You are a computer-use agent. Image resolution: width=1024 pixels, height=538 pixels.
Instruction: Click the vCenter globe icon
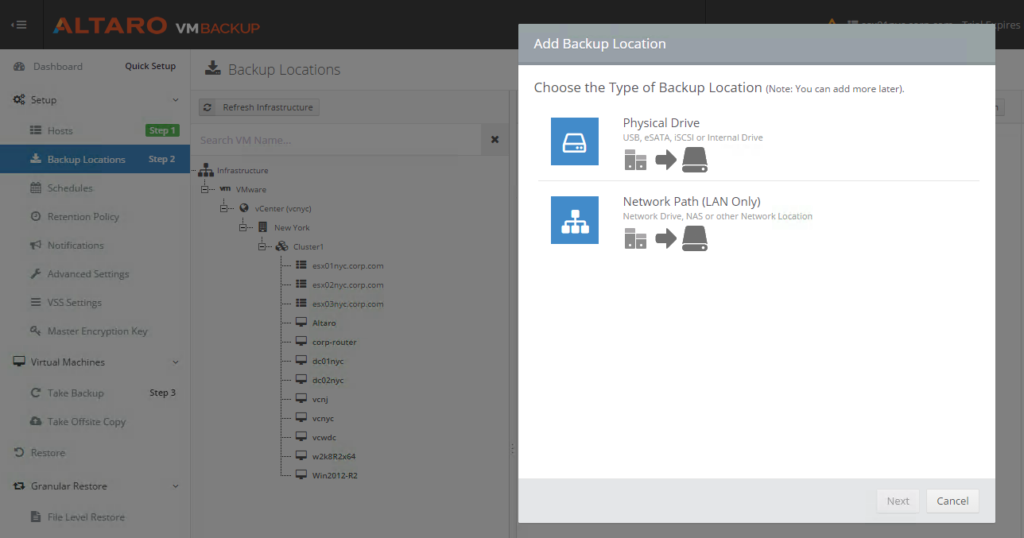click(244, 208)
